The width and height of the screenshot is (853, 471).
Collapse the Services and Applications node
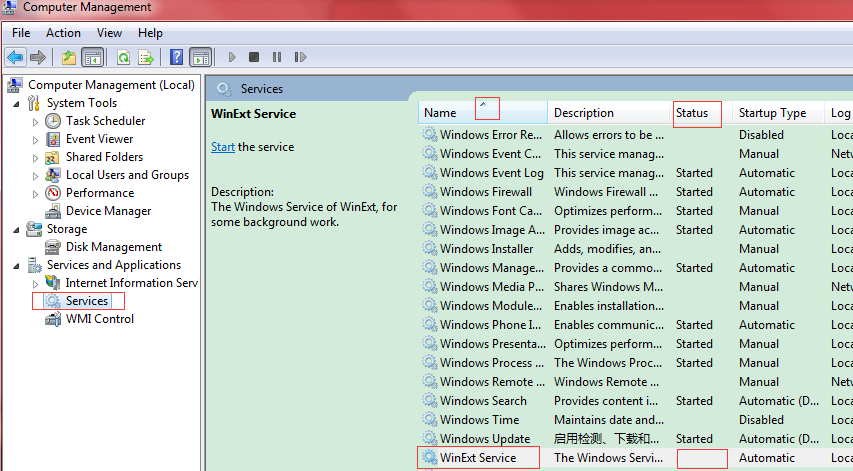(x=16, y=265)
